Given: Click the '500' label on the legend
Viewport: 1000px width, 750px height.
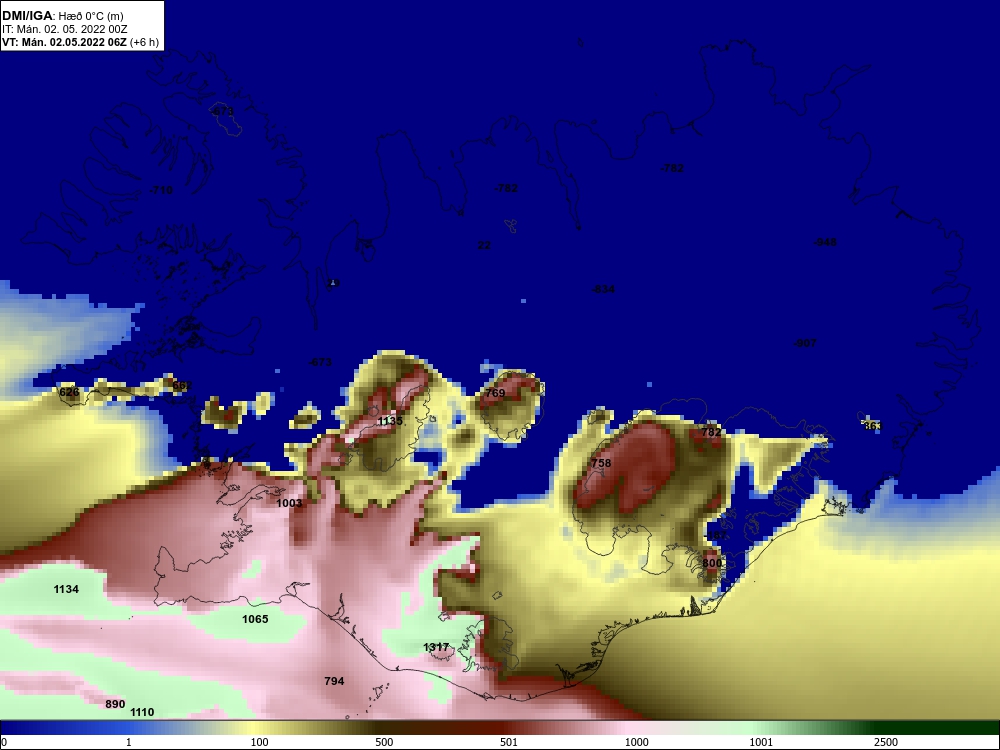Looking at the screenshot, I should [384, 742].
